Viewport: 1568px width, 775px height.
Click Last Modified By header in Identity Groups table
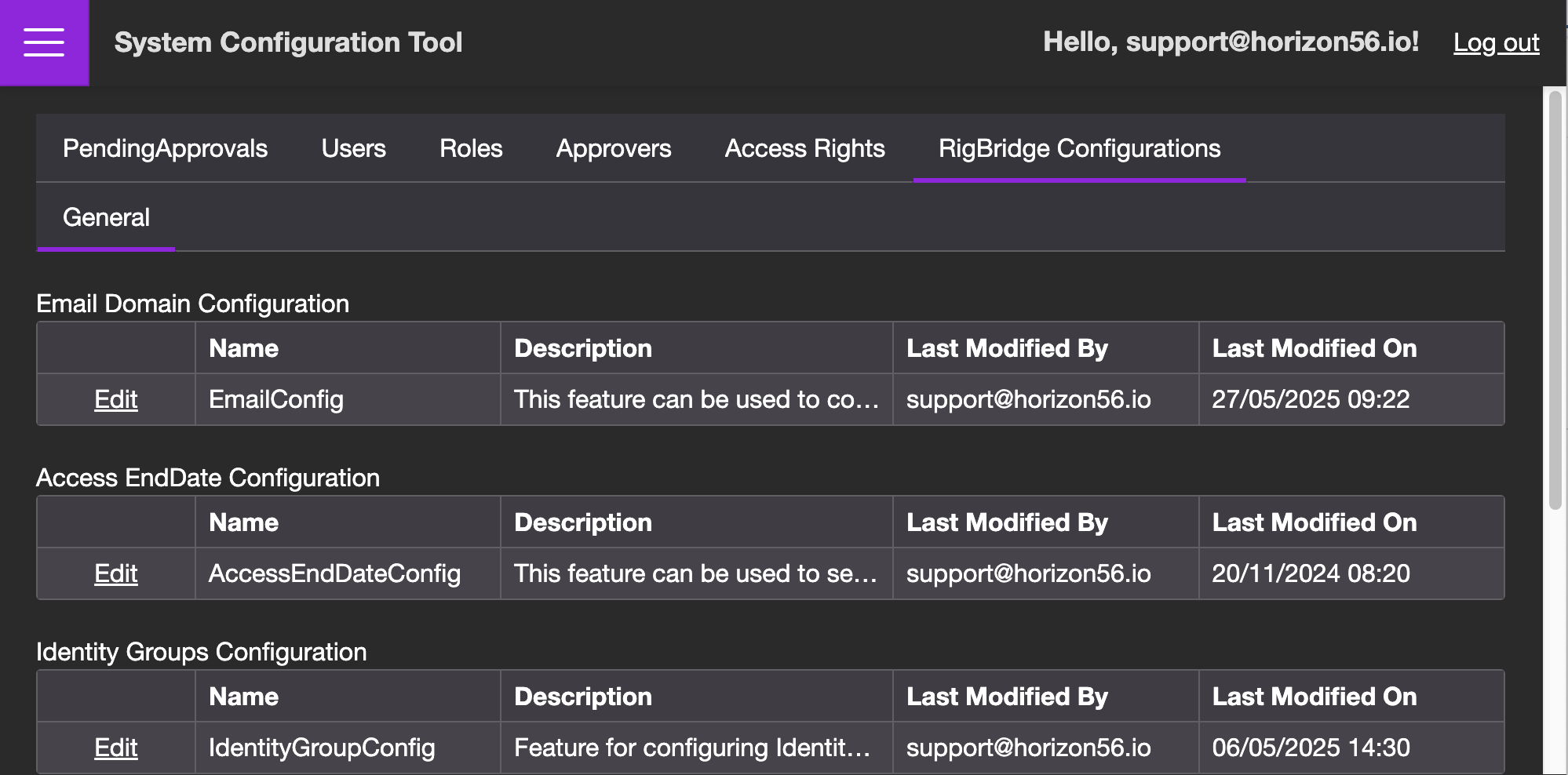[x=1007, y=697]
